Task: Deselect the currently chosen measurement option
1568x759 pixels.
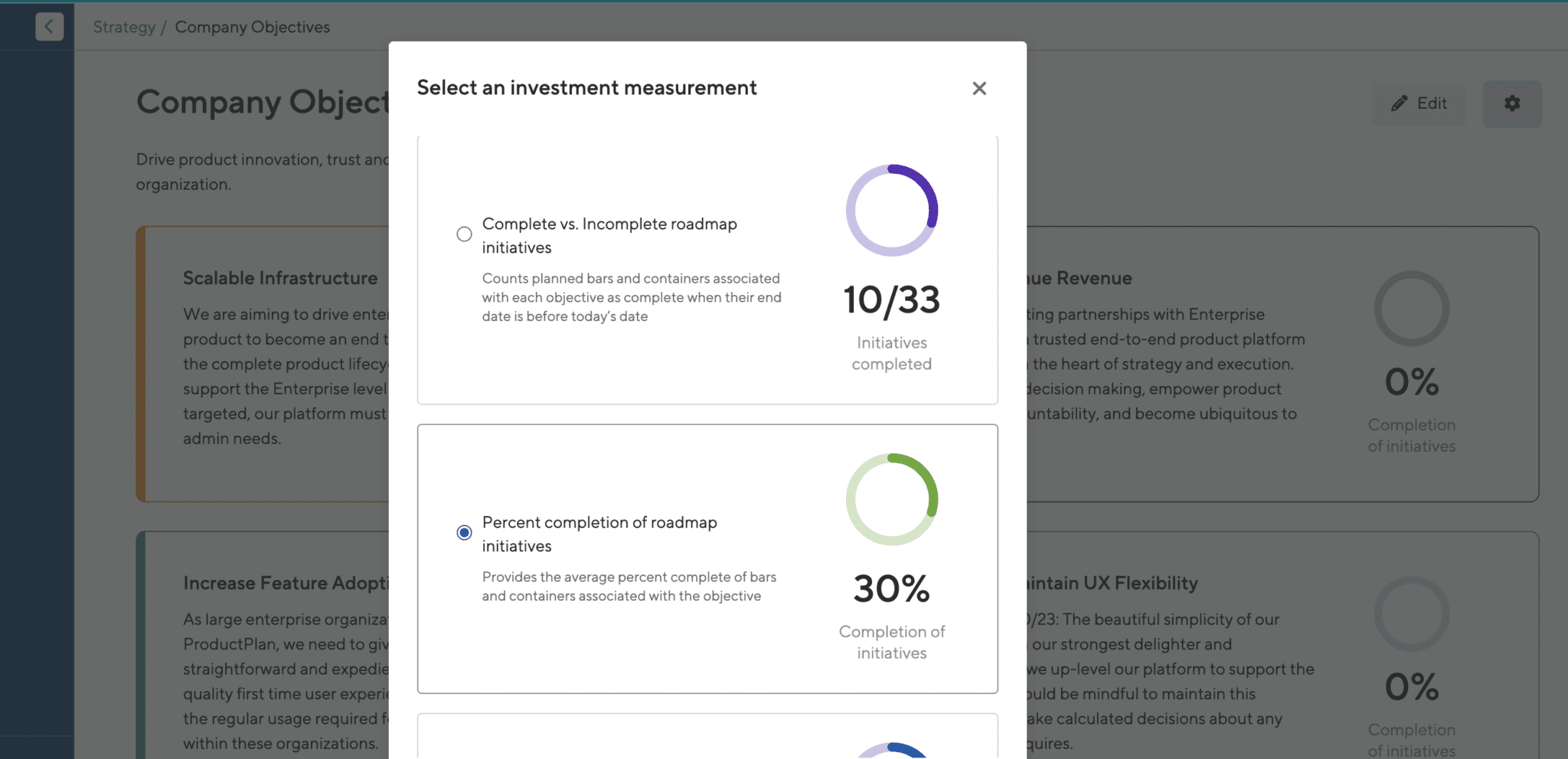Action: (x=464, y=532)
